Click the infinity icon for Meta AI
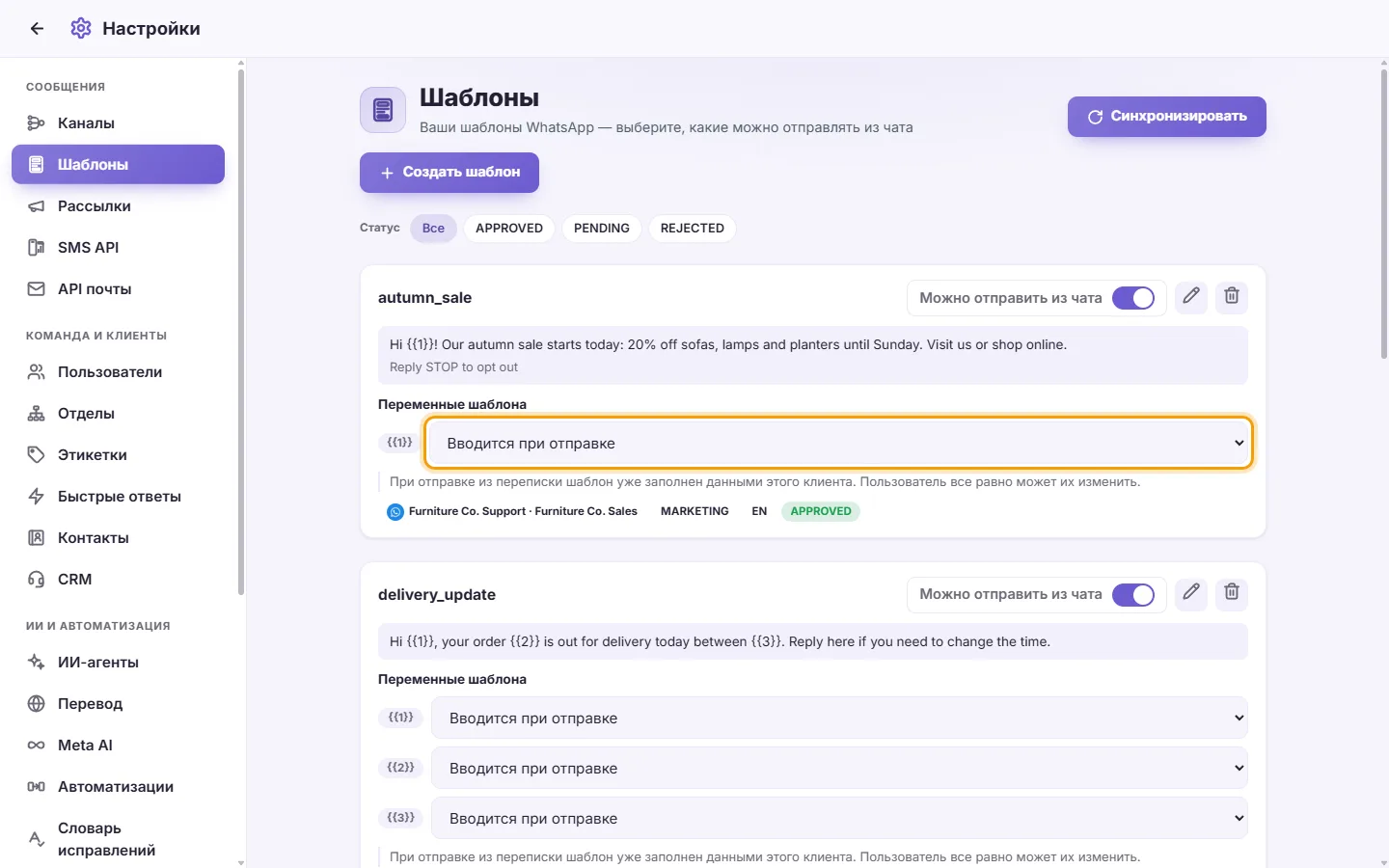Image resolution: width=1389 pixels, height=868 pixels. pos(36,746)
